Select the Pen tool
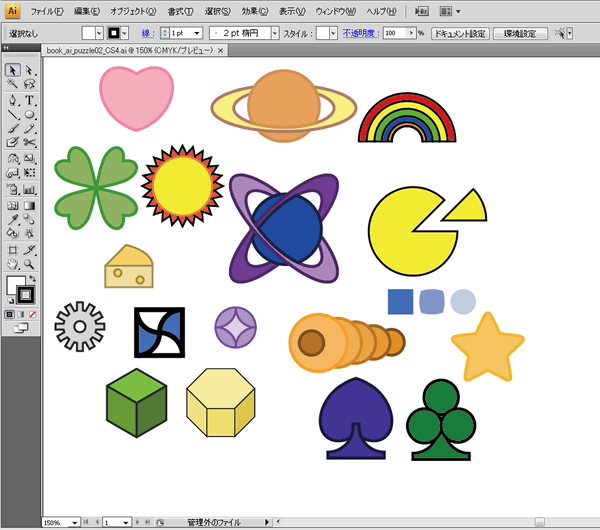The height and width of the screenshot is (530, 600). point(13,100)
